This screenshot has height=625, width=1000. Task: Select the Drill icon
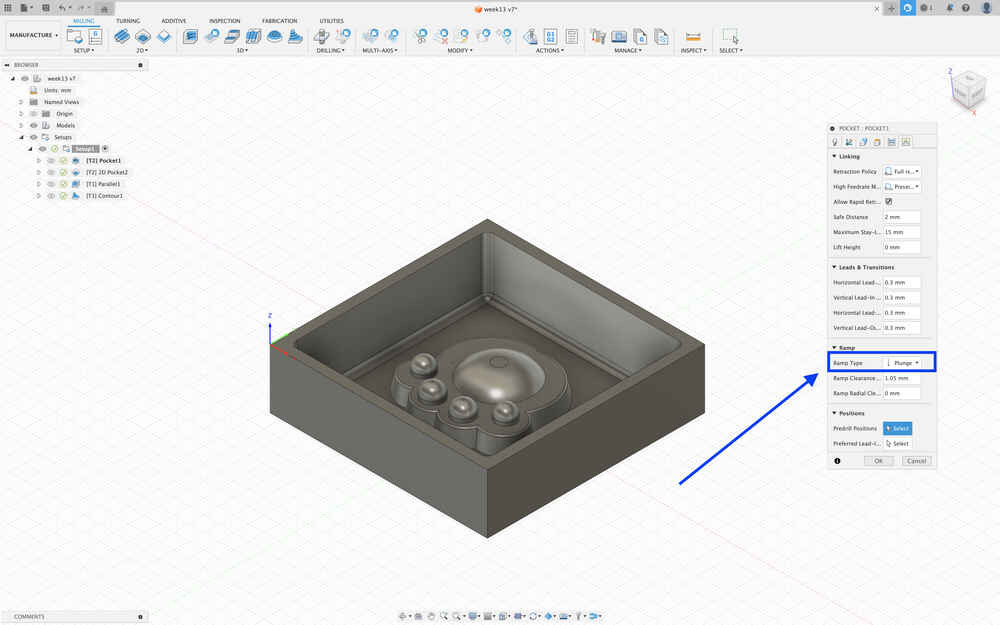click(x=322, y=36)
